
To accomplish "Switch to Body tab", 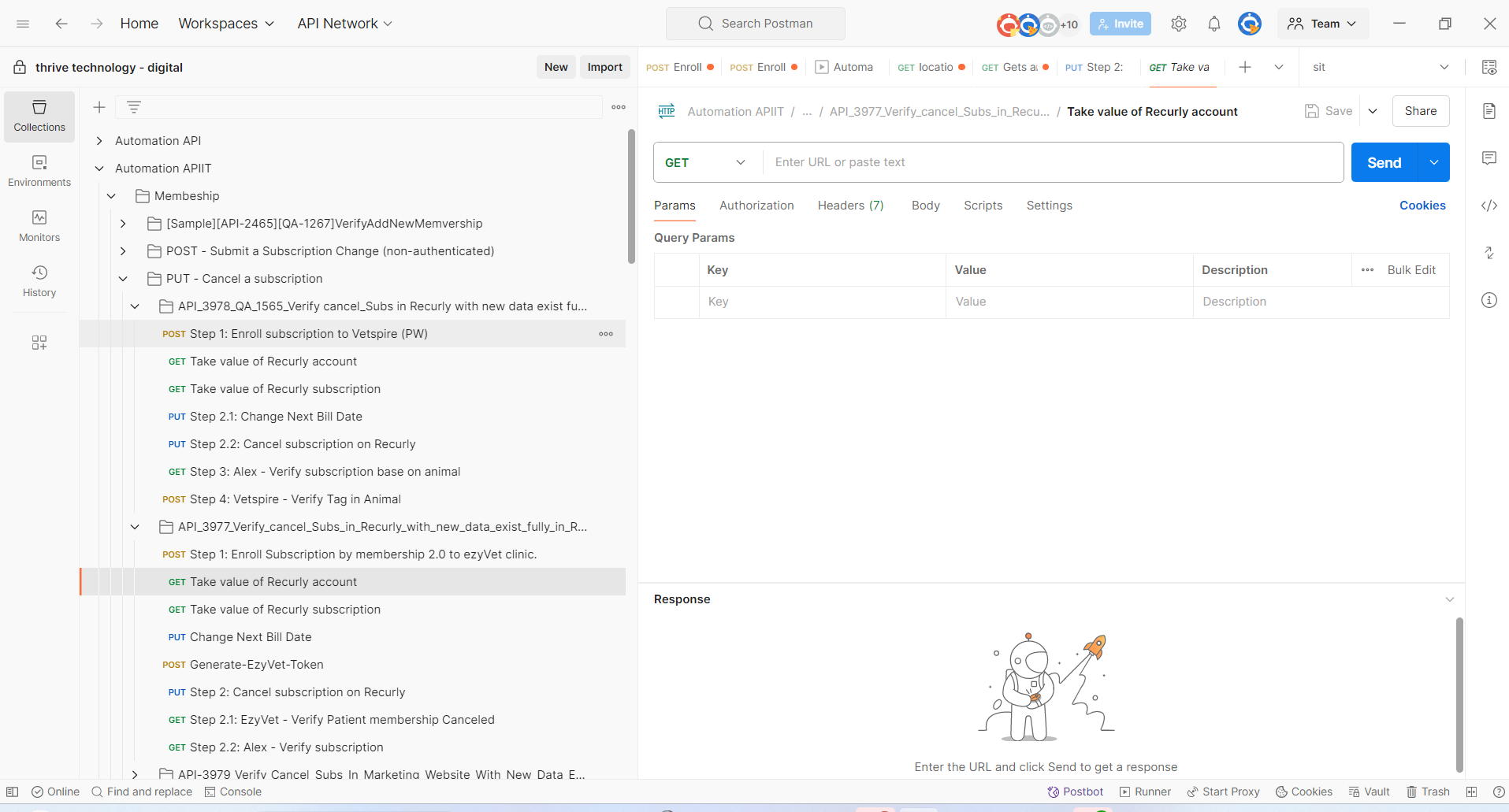I will click(x=926, y=206).
